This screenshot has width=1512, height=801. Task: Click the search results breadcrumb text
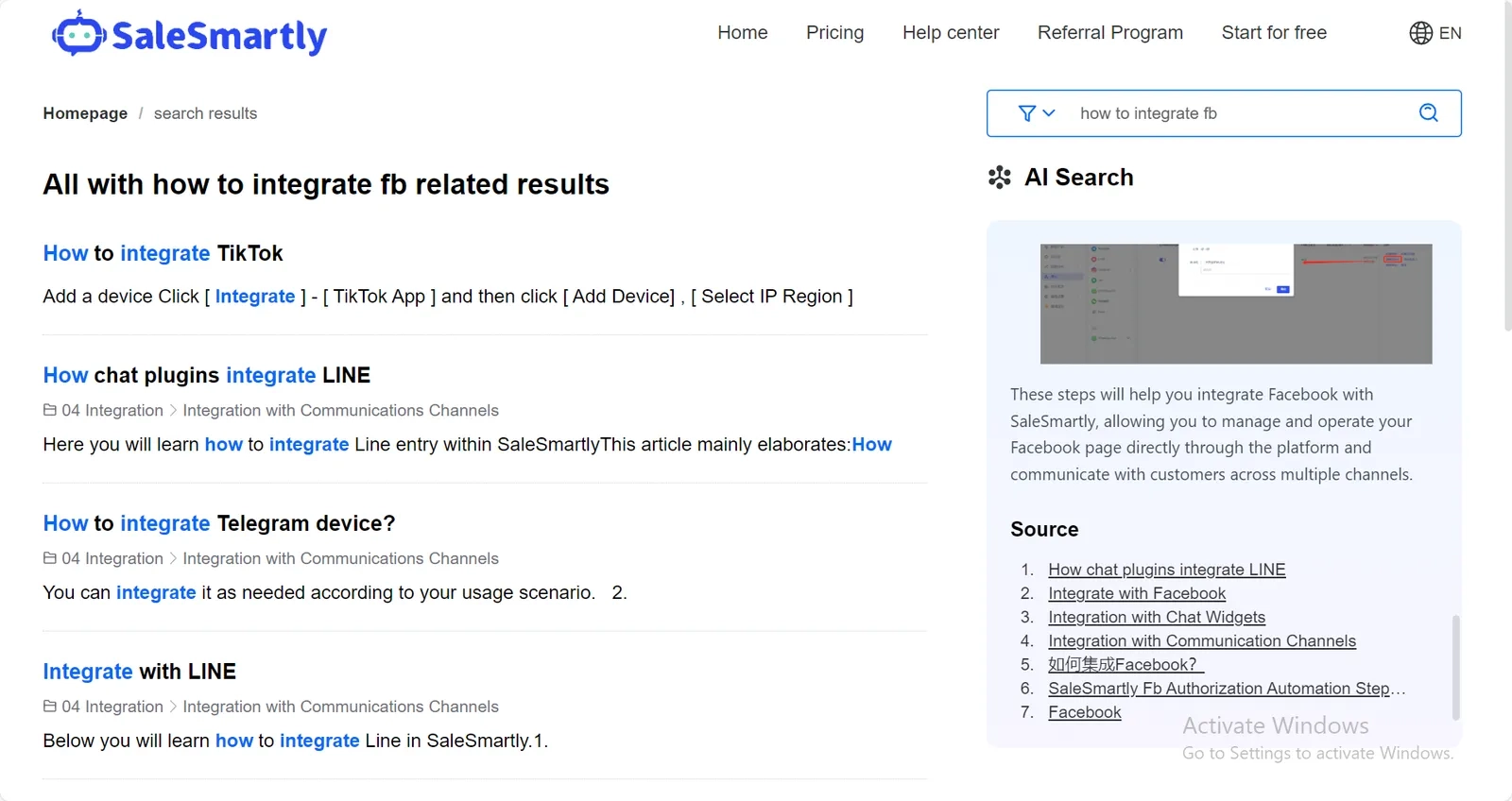[x=205, y=113]
